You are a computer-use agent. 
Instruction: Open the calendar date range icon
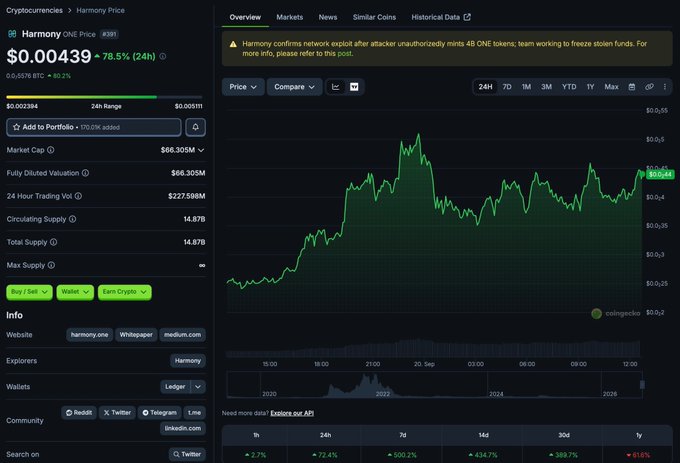click(632, 87)
